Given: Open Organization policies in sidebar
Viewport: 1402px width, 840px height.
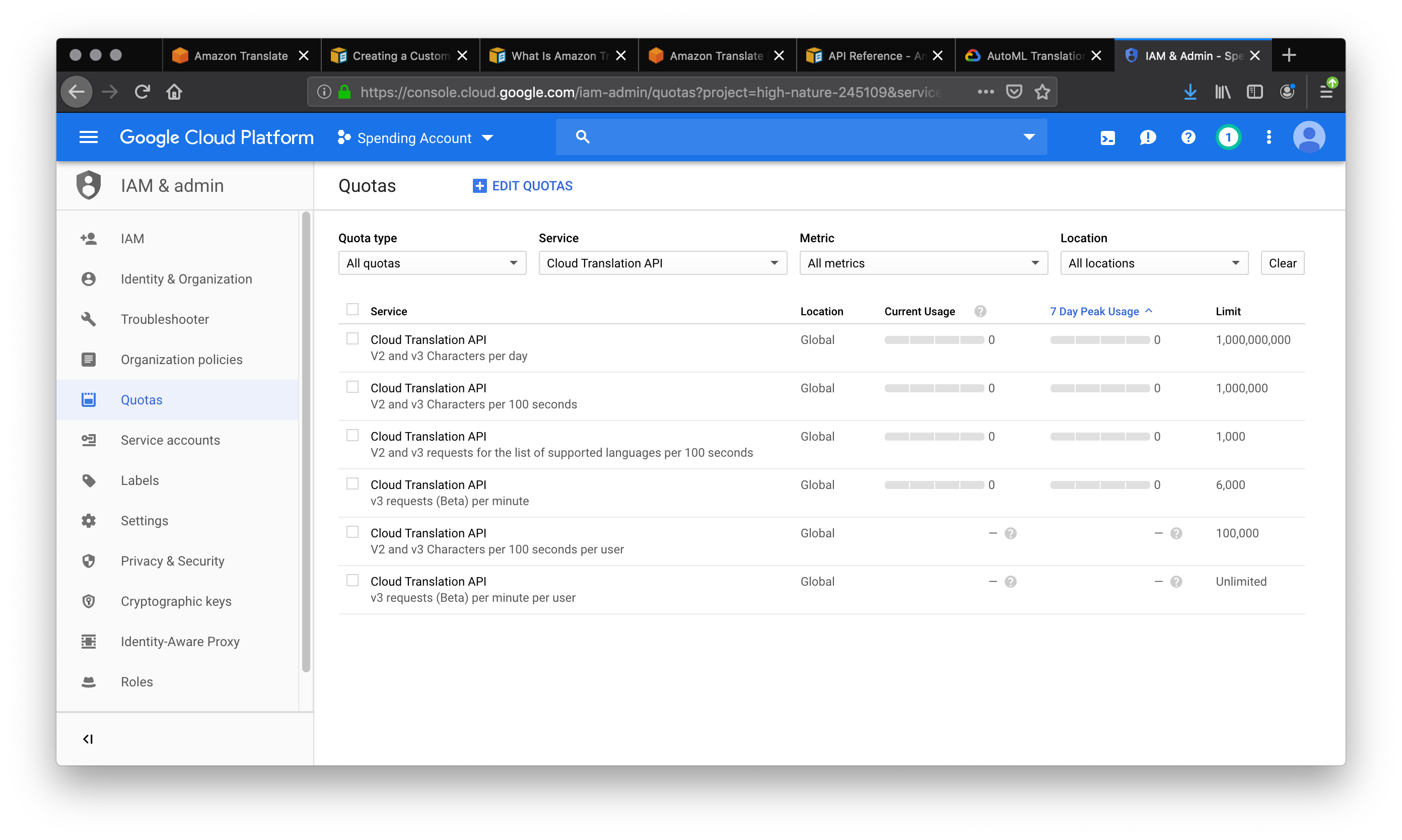Looking at the screenshot, I should [178, 360].
